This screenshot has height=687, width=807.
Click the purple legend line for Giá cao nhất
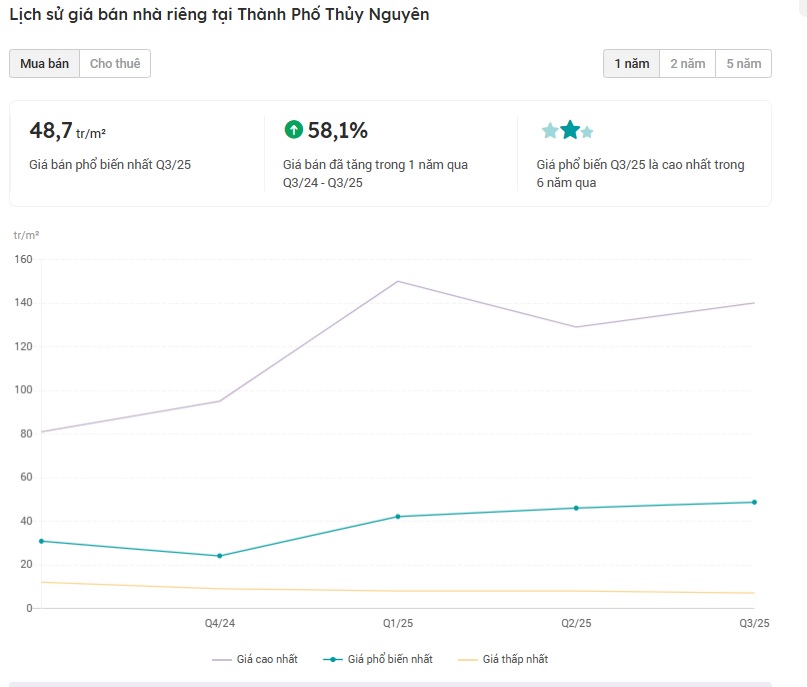222,659
